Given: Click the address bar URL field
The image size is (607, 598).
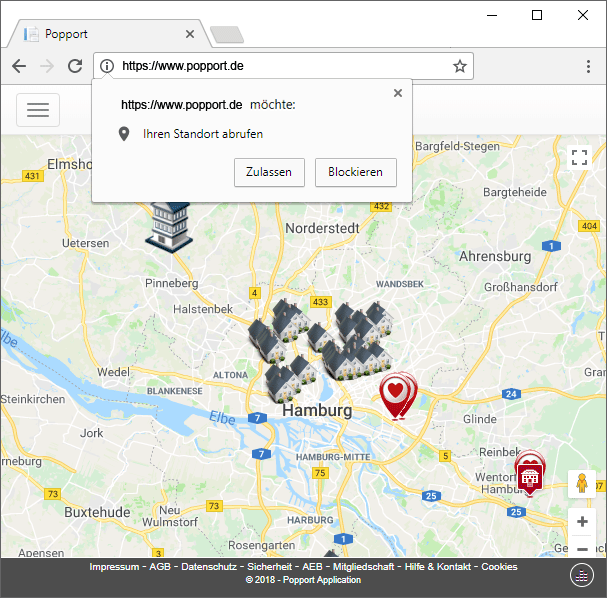Looking at the screenshot, I should [280, 66].
